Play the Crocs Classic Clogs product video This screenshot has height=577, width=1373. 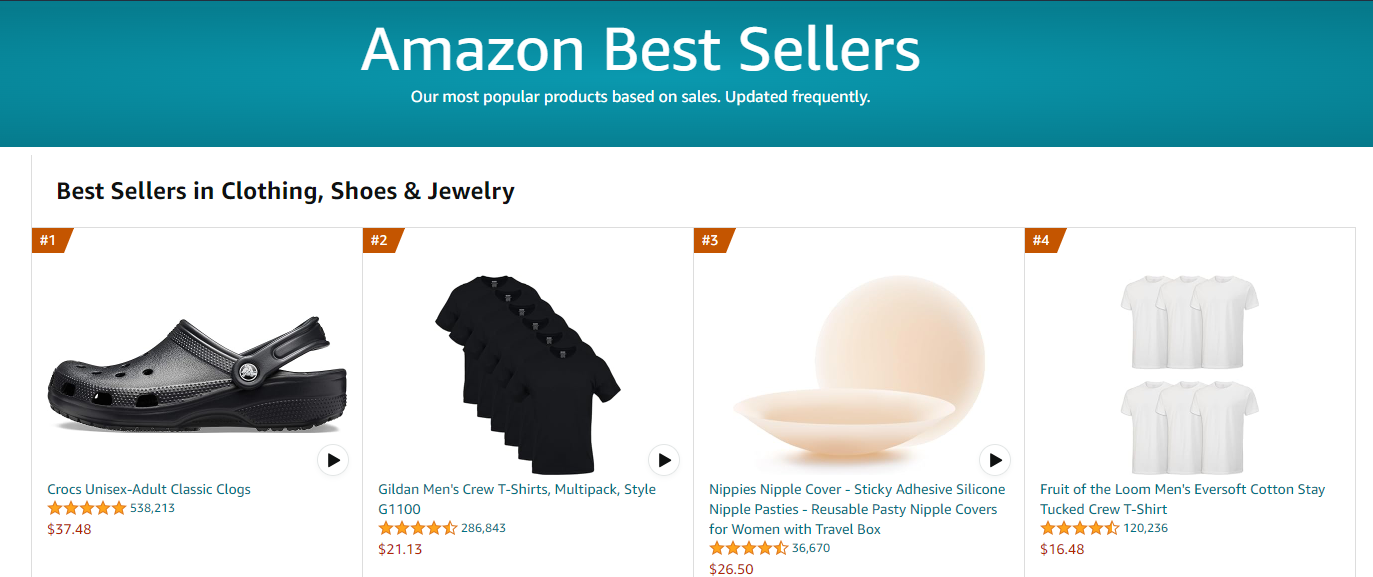[332, 460]
